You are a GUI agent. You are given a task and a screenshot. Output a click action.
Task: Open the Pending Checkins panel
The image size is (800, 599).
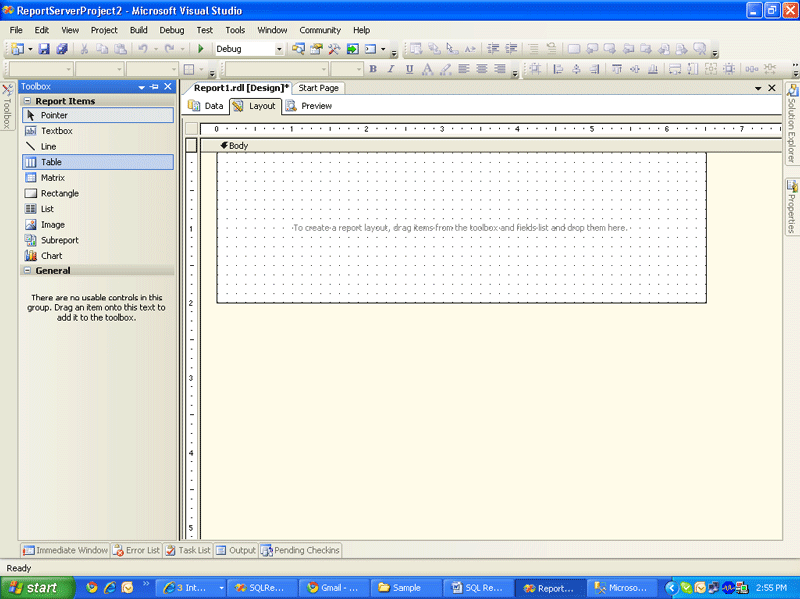pos(300,551)
